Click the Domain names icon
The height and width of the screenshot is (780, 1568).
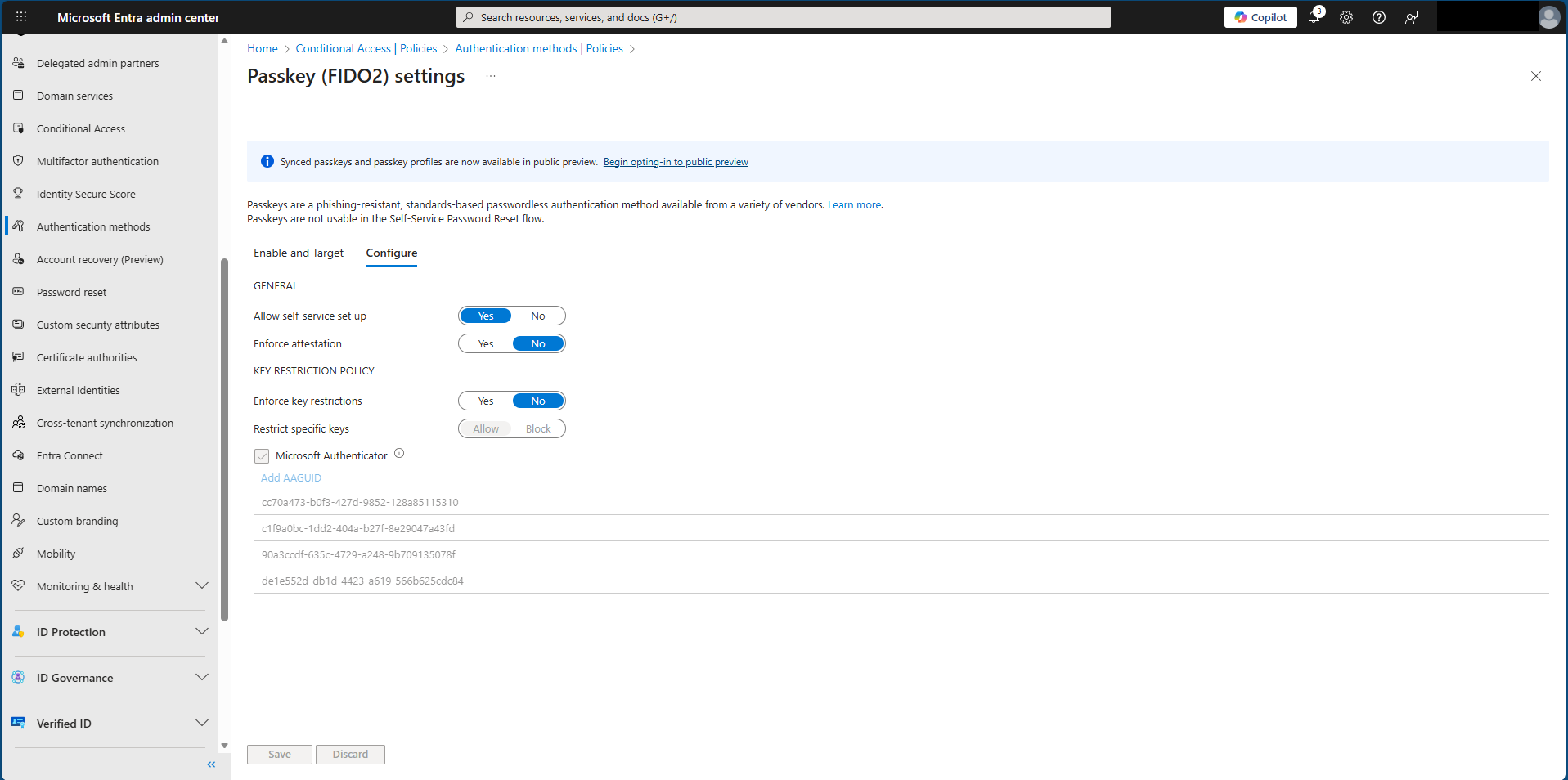point(18,488)
